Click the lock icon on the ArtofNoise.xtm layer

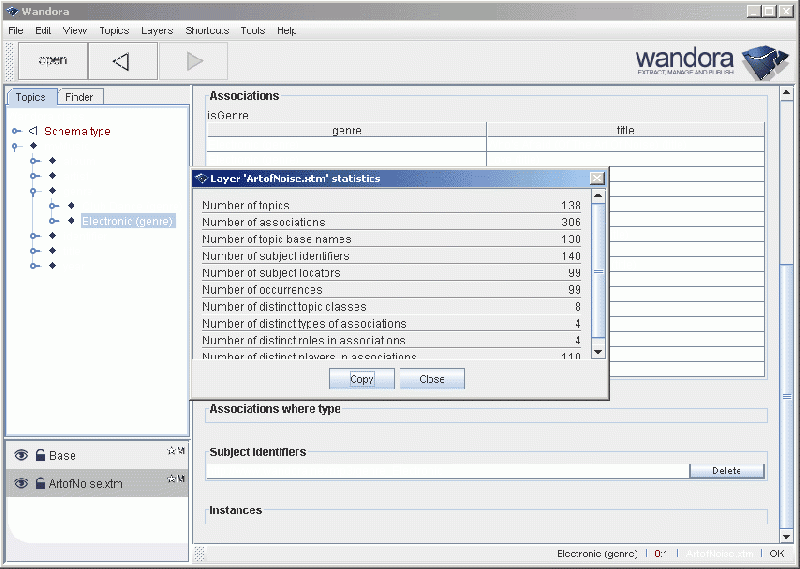pyautogui.click(x=41, y=483)
